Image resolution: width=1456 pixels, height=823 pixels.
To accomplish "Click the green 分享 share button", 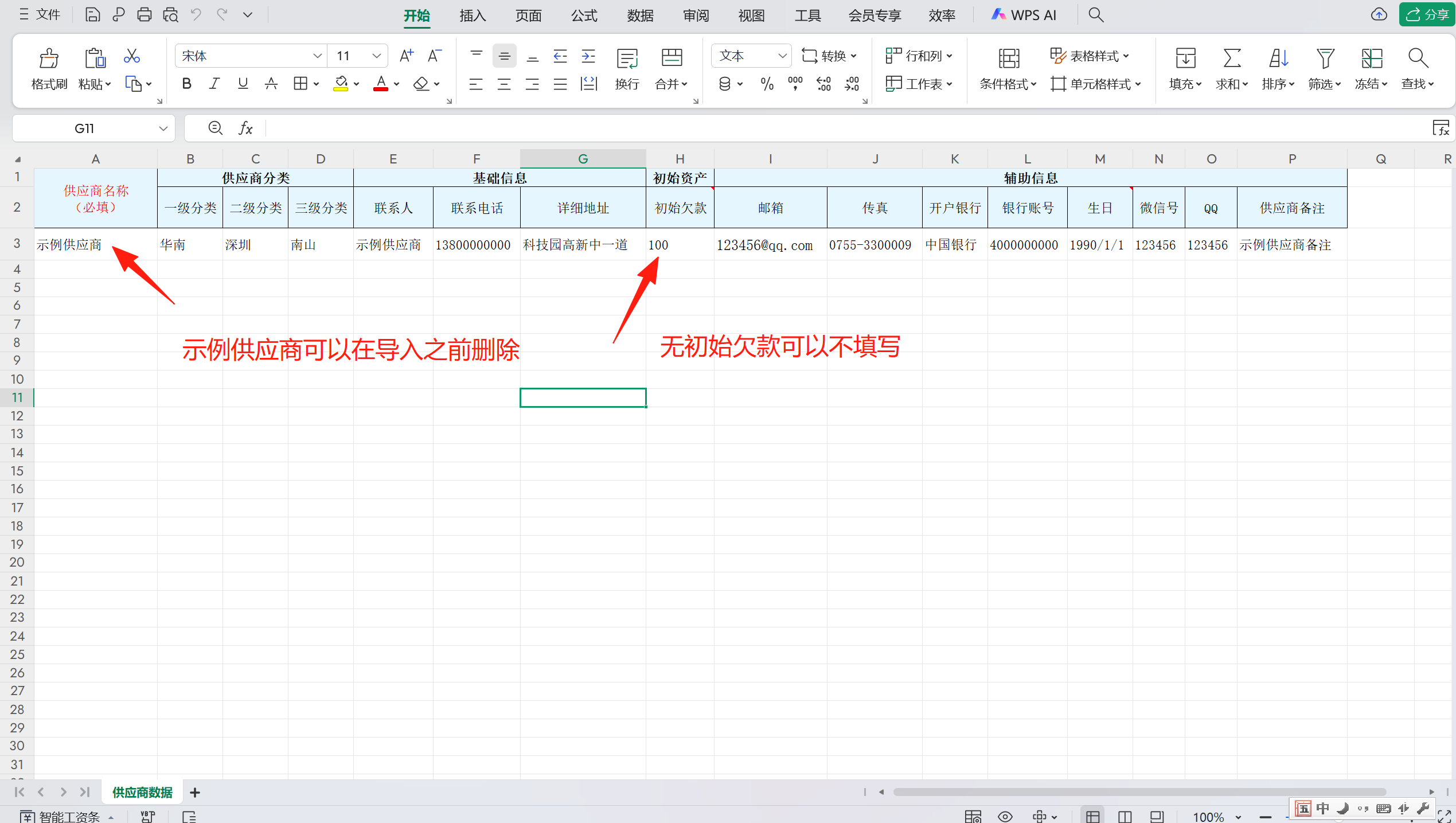I will pyautogui.click(x=1427, y=15).
